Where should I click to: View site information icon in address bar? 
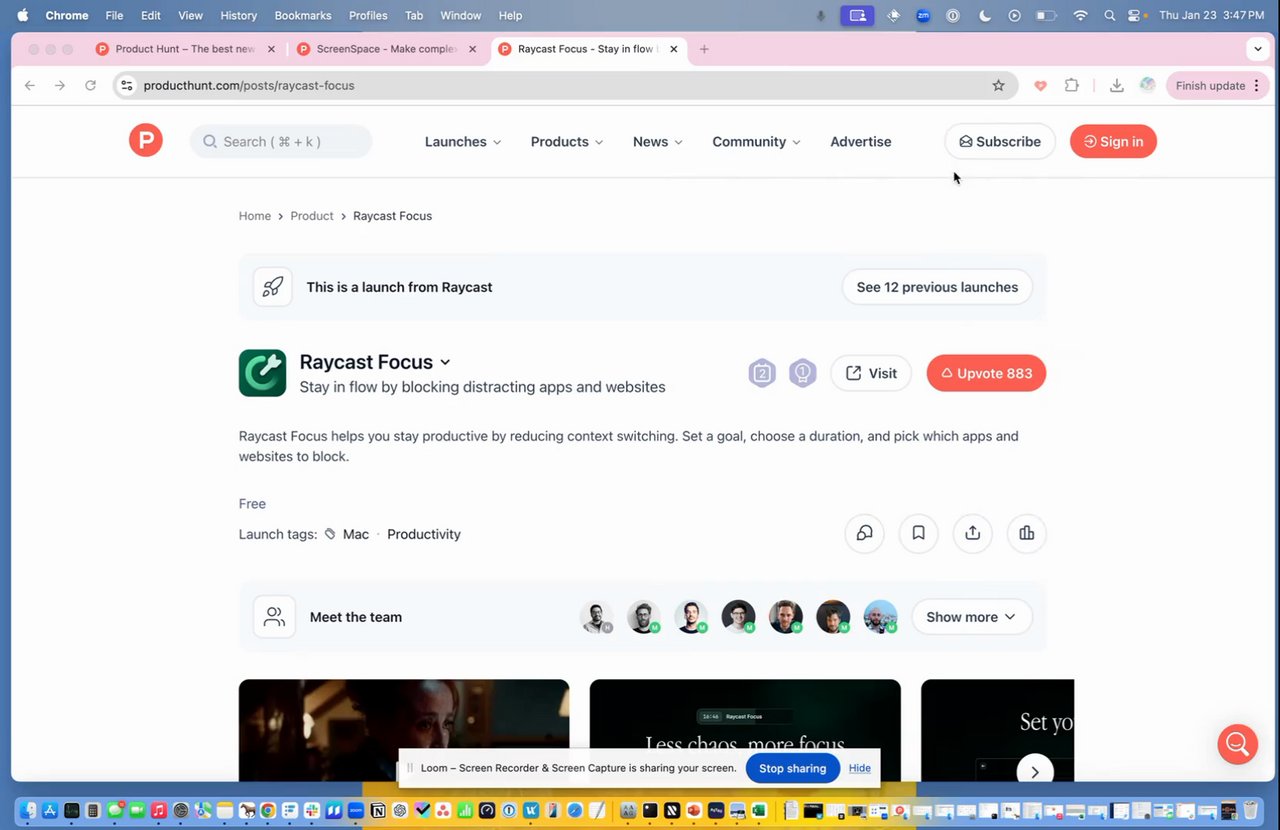[x=126, y=86]
